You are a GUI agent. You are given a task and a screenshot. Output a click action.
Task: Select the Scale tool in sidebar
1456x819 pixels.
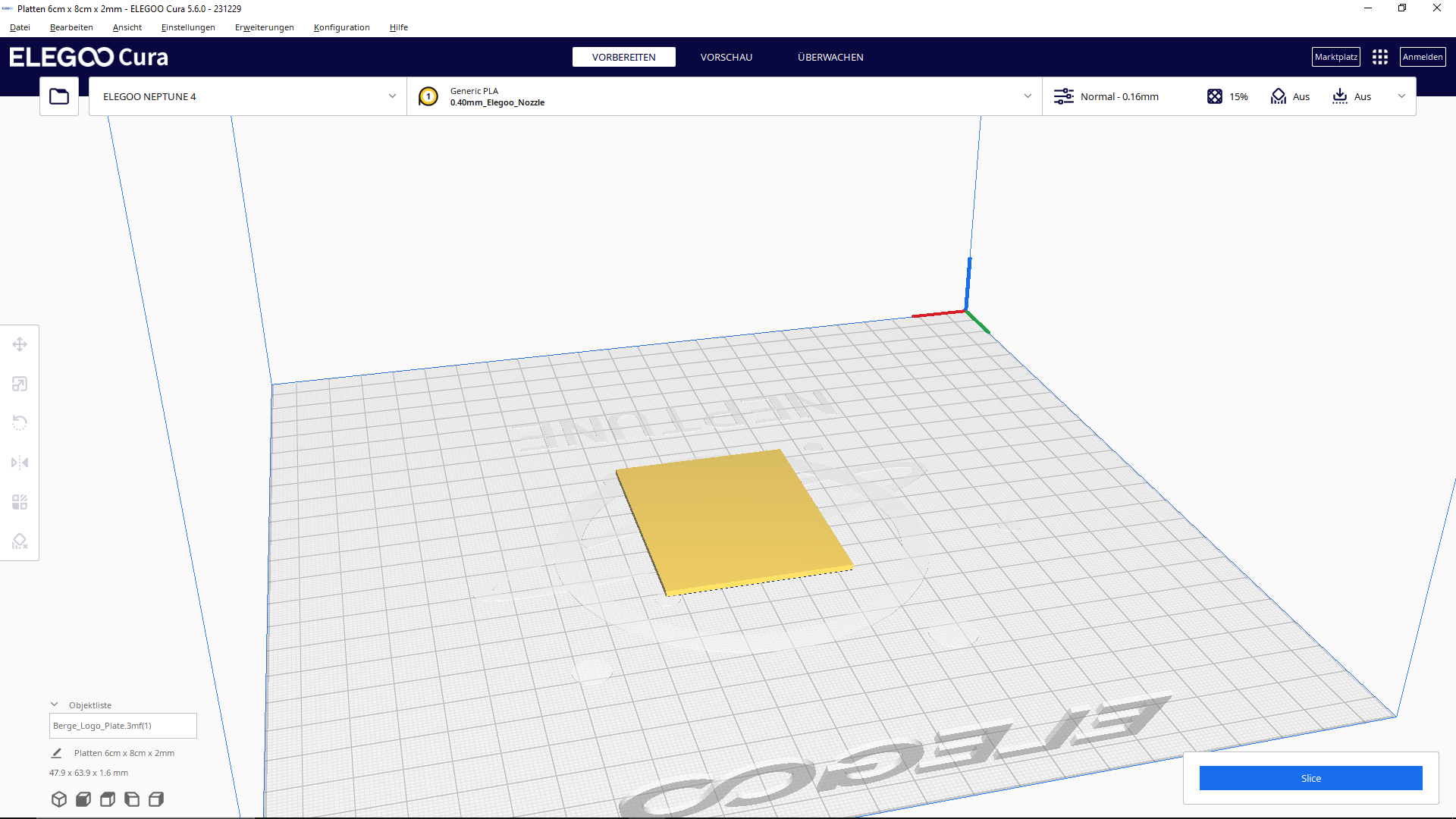tap(20, 384)
